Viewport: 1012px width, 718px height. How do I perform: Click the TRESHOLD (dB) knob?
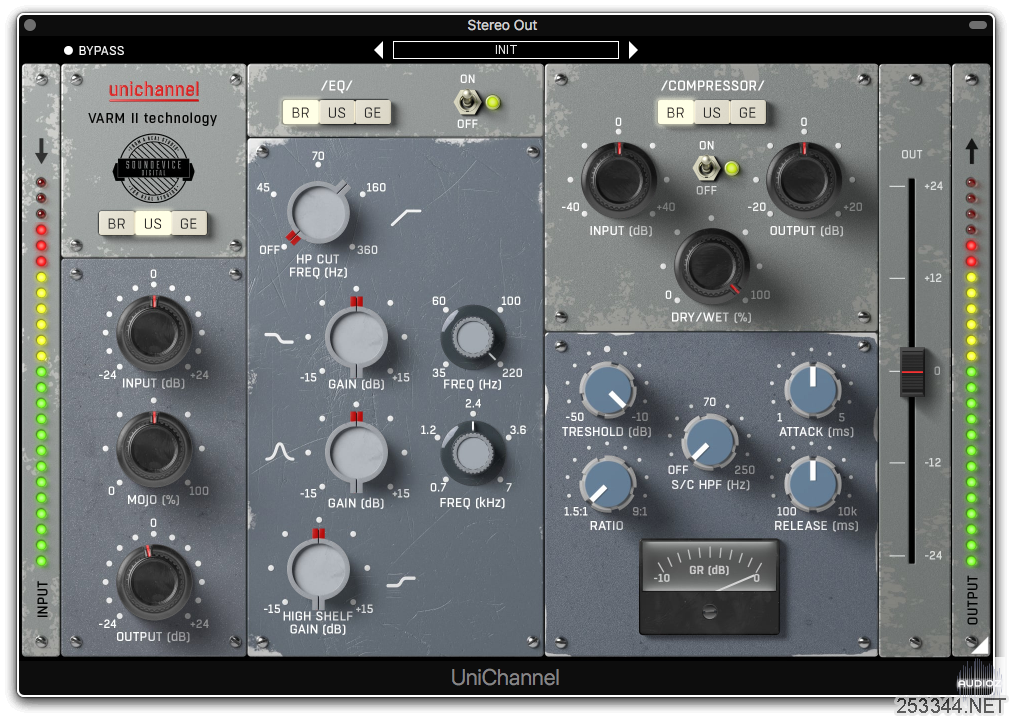(x=607, y=390)
